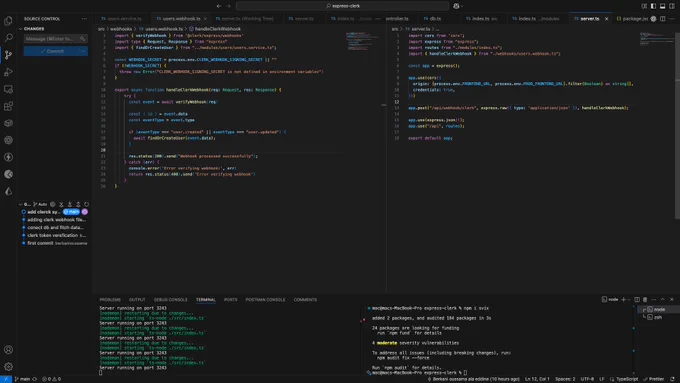
Task: Open the Explorer view in activity bar
Action: click(x=8, y=21)
